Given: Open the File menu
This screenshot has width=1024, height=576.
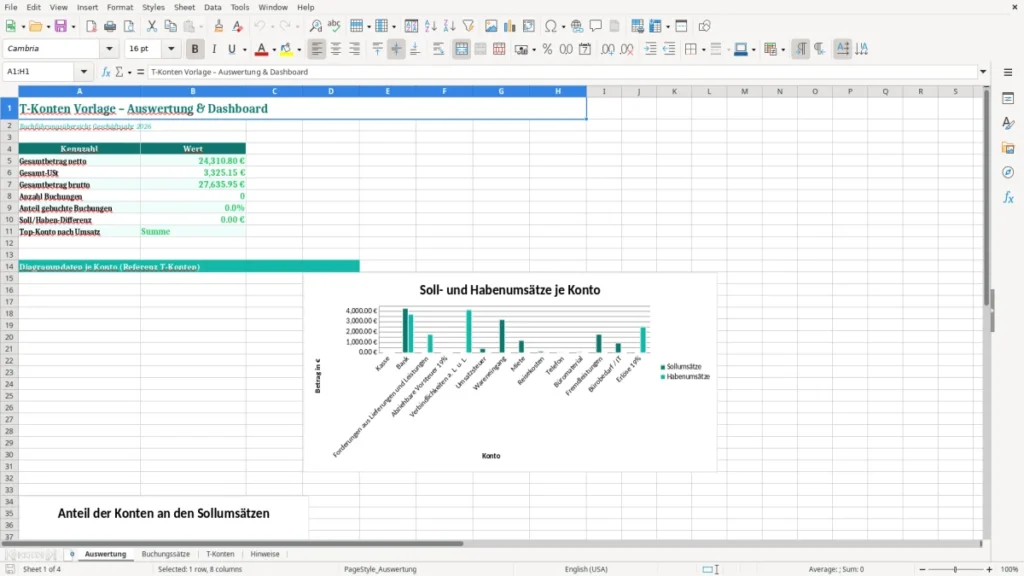Looking at the screenshot, I should tap(11, 7).
